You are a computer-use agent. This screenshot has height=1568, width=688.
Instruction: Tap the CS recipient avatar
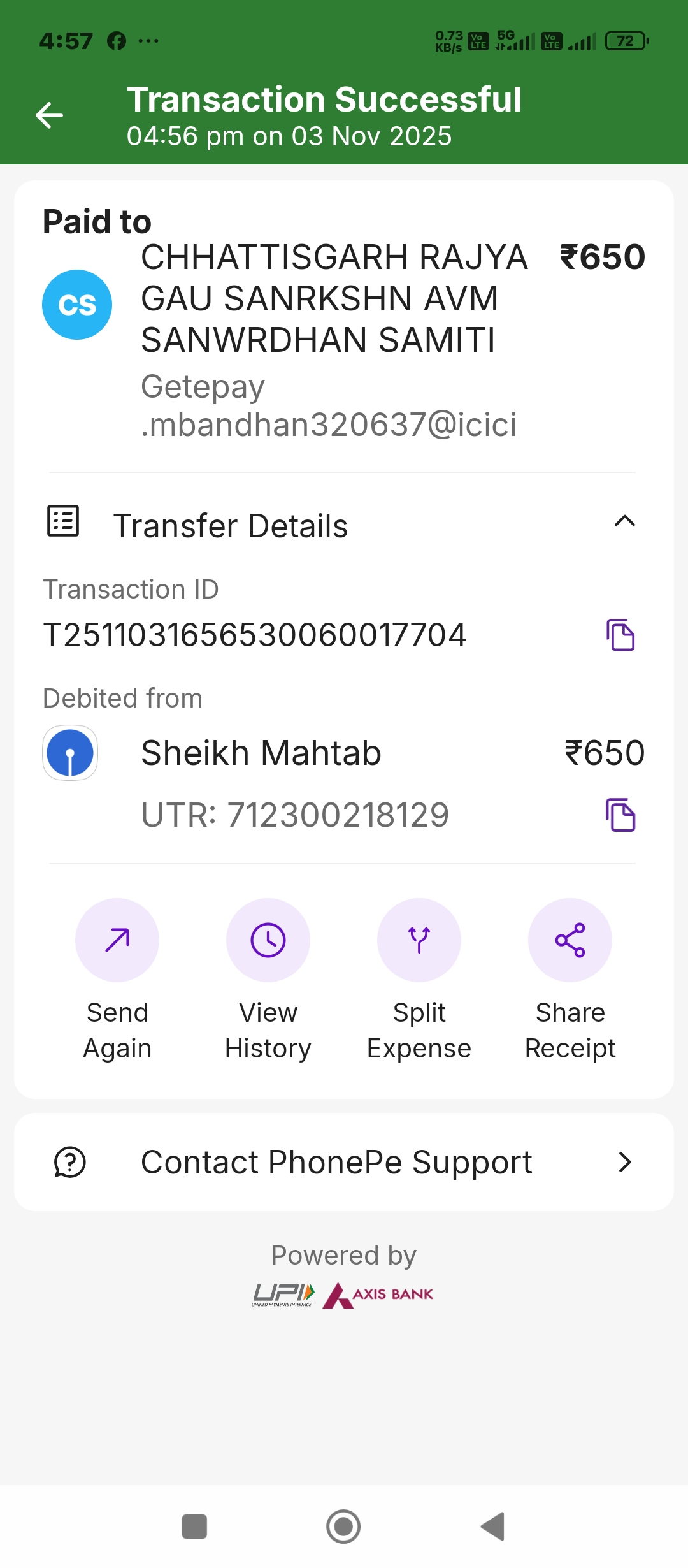tap(77, 305)
